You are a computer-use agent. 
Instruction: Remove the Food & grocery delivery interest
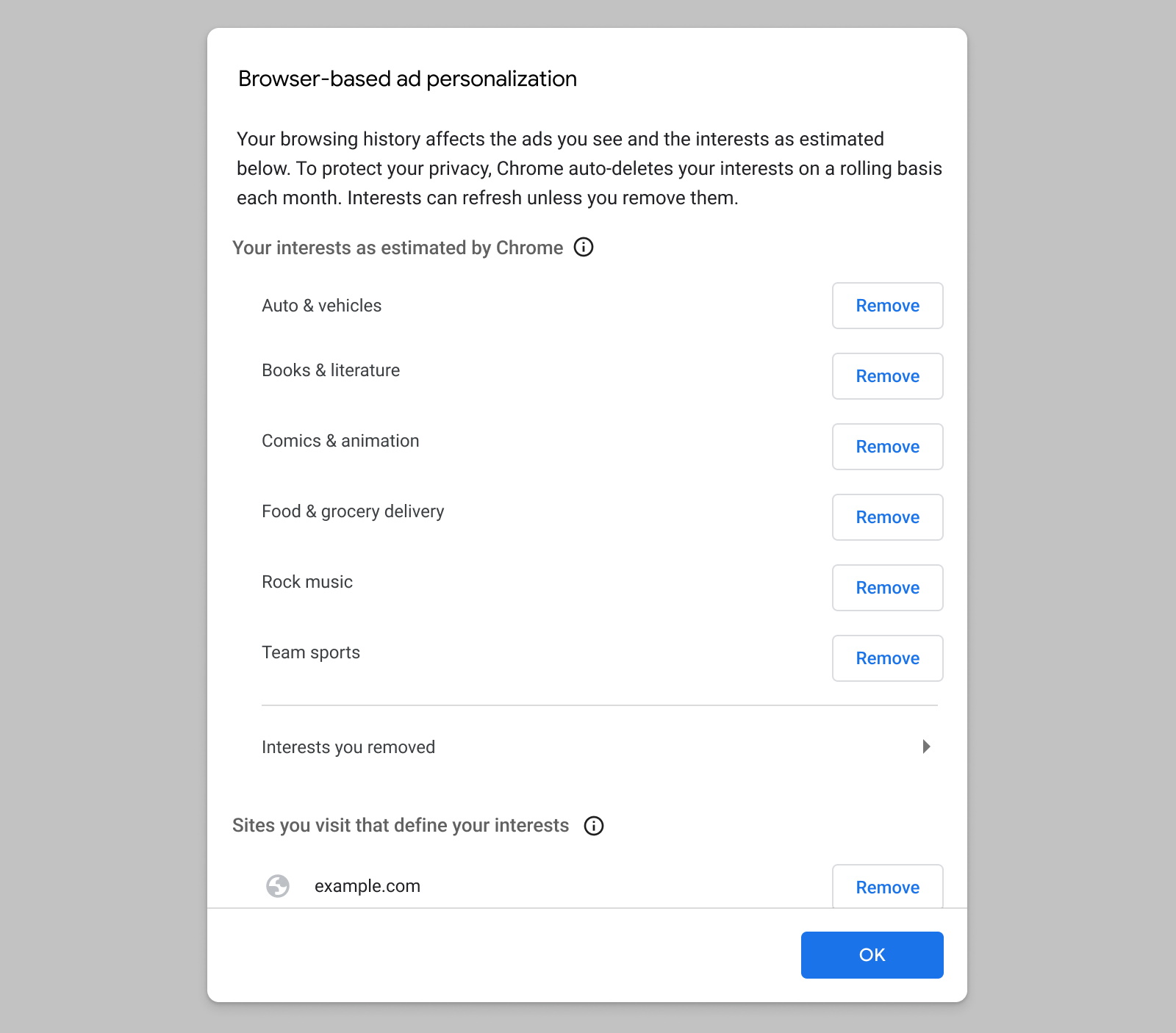coord(887,517)
